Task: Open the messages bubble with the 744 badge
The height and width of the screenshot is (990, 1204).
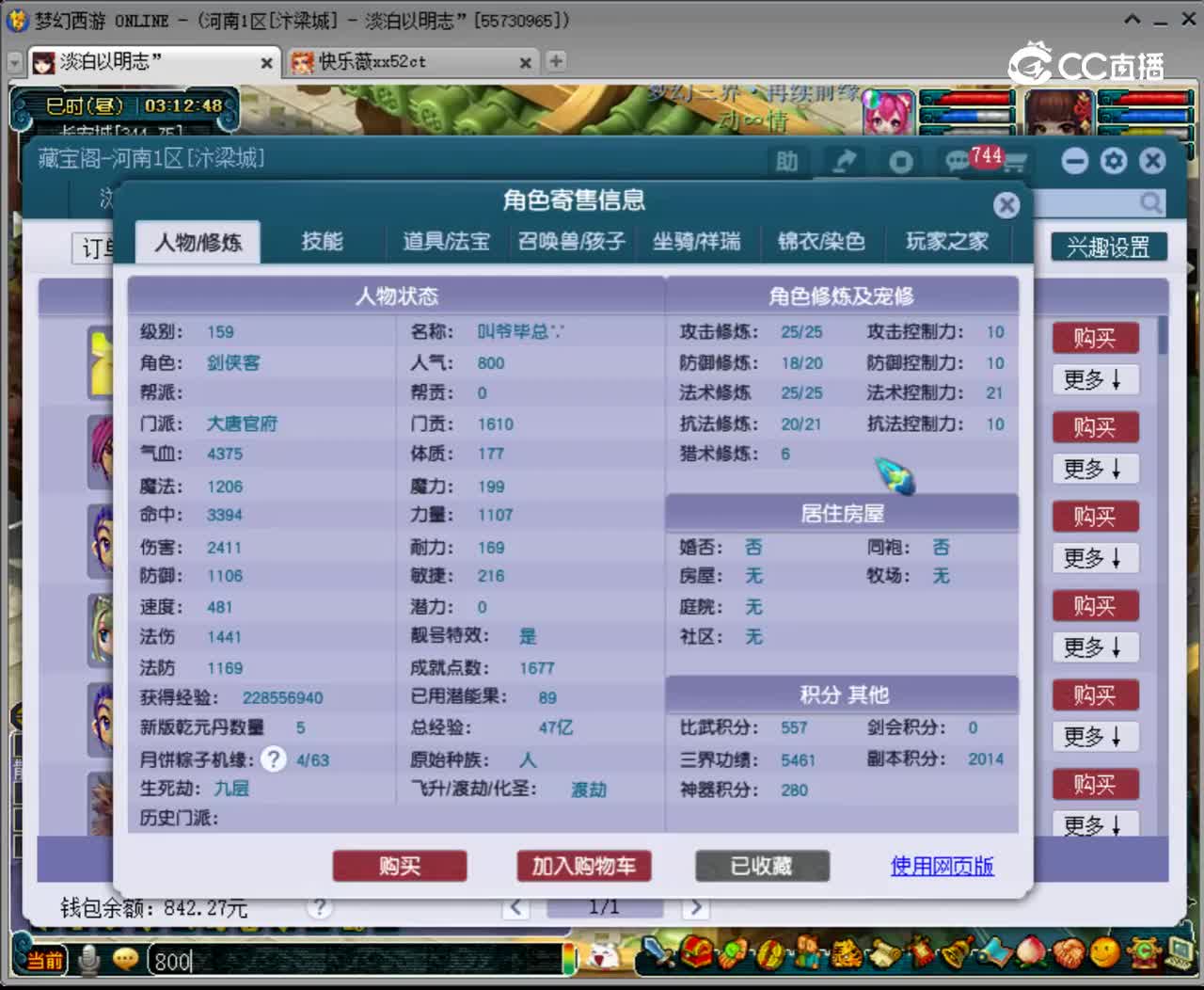Action: [x=959, y=161]
